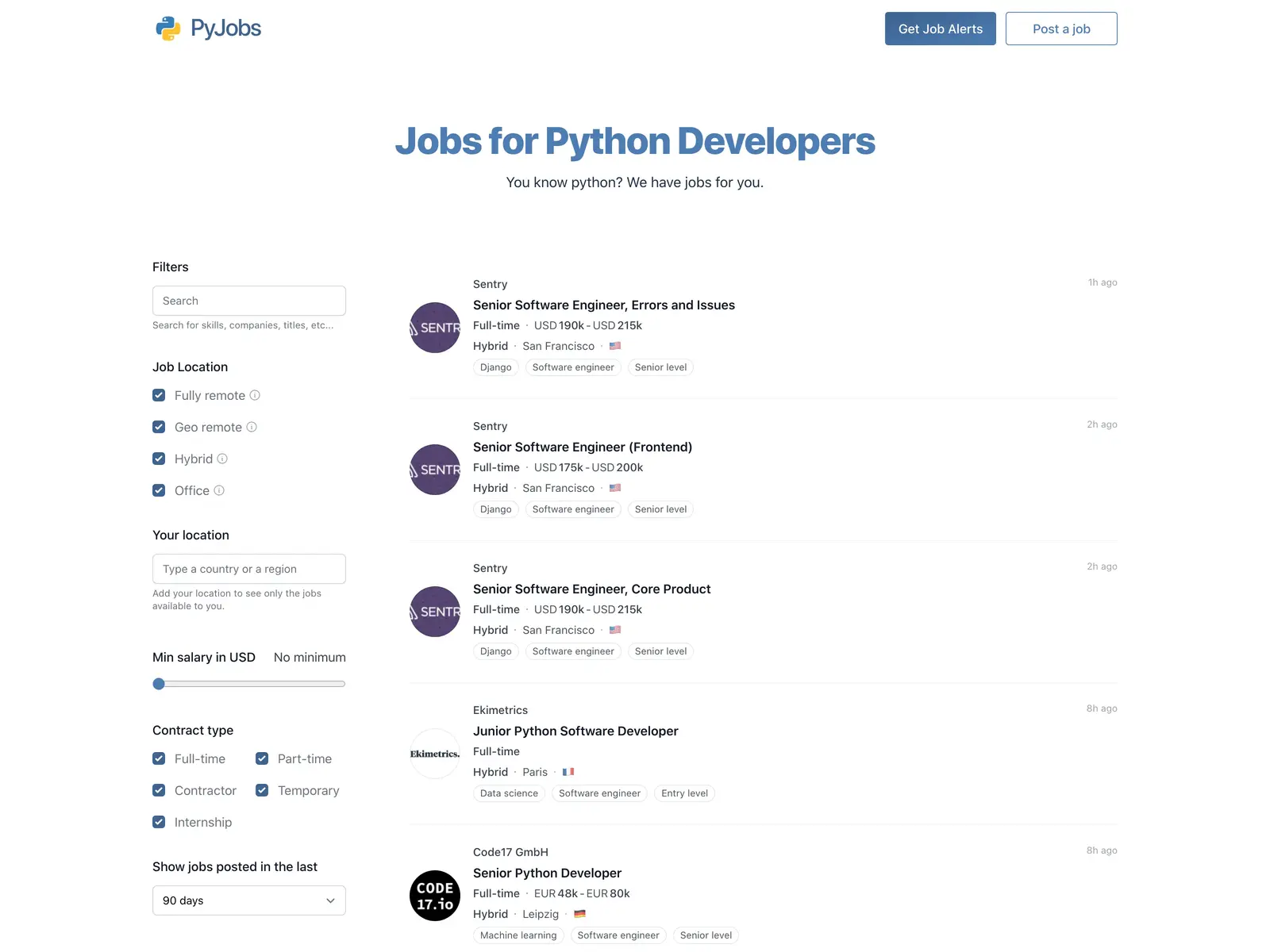Image resolution: width=1270 pixels, height=952 pixels.
Task: Open the 90 days posted-in dropdown
Action: pyautogui.click(x=249, y=900)
